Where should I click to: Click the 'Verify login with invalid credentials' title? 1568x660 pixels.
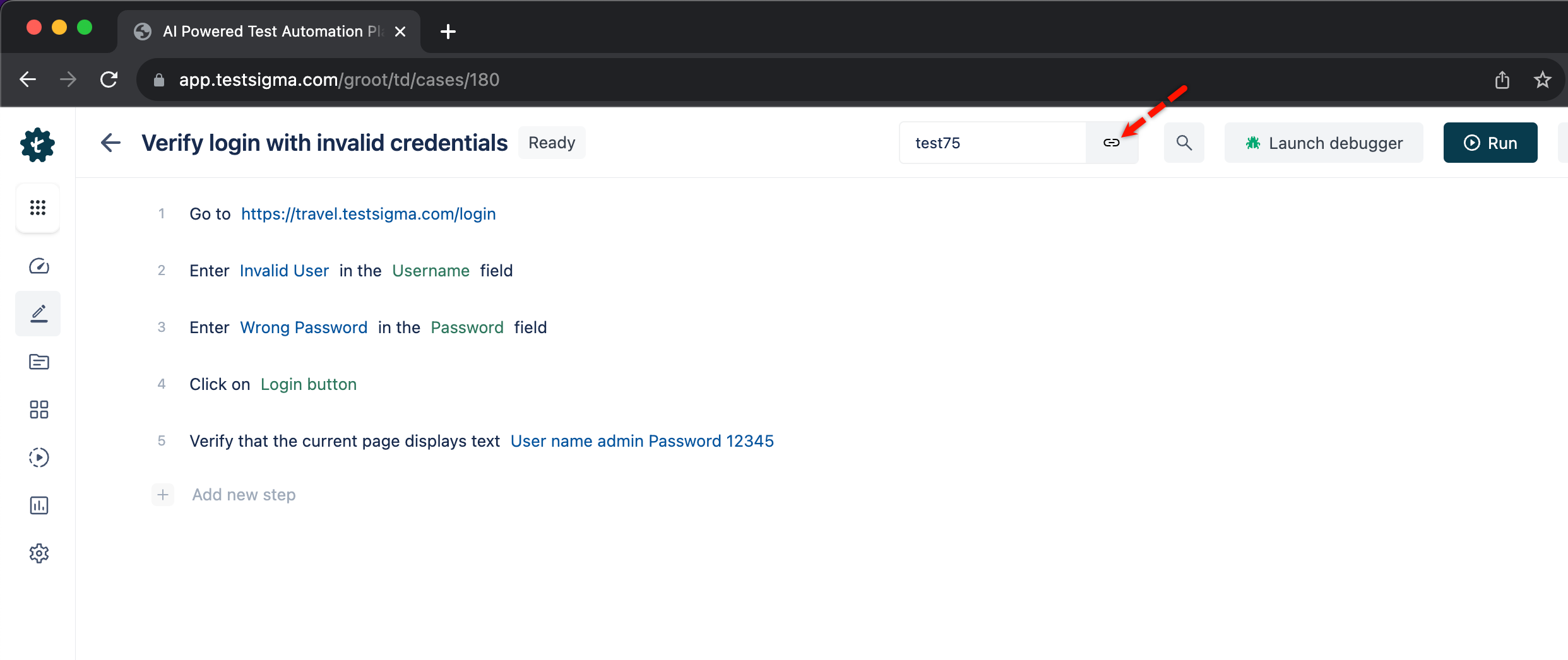(324, 143)
